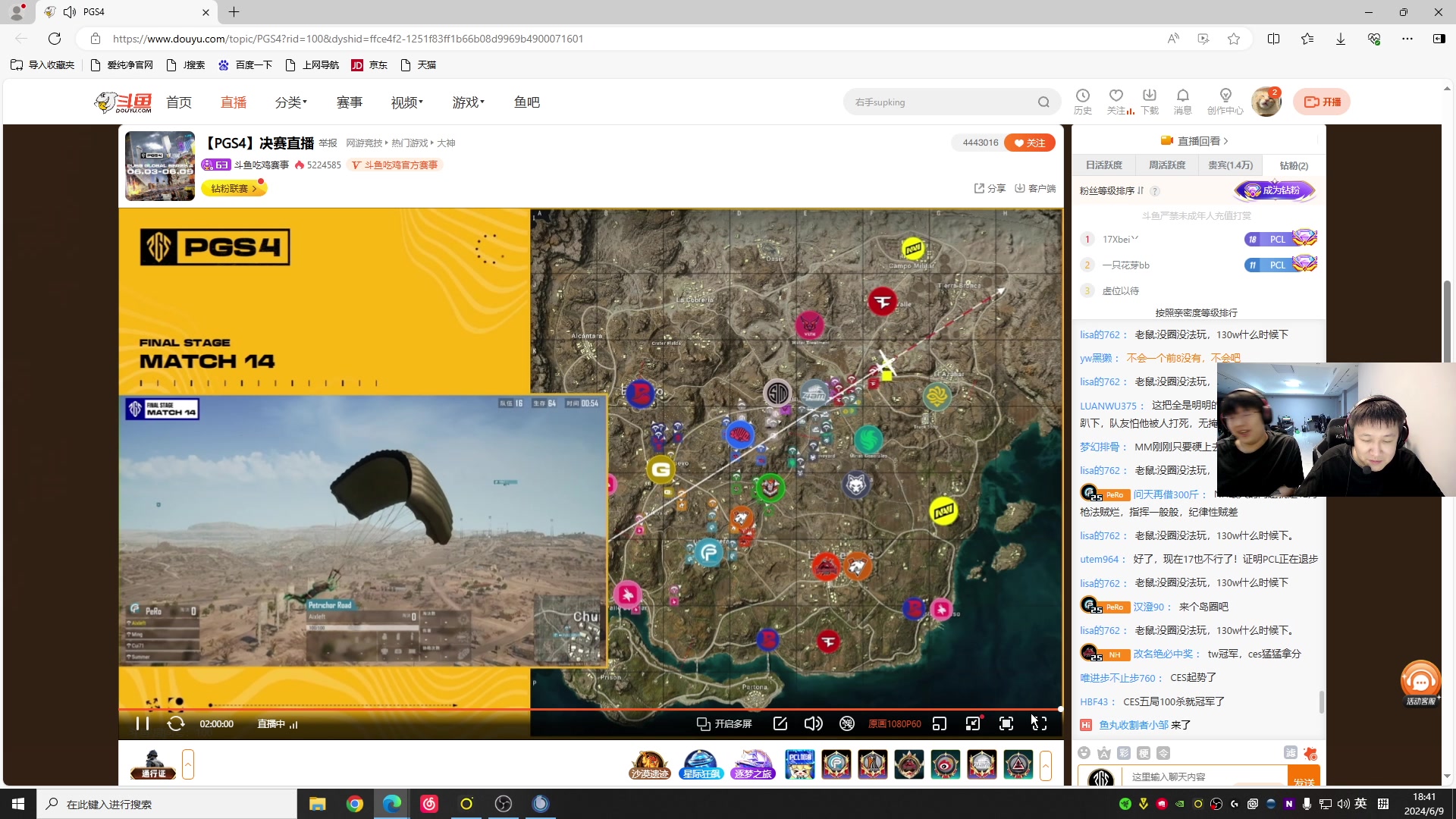Toggle 粉丝等级排序 sort order
Viewport: 1456px width, 819px height.
[x=1112, y=190]
